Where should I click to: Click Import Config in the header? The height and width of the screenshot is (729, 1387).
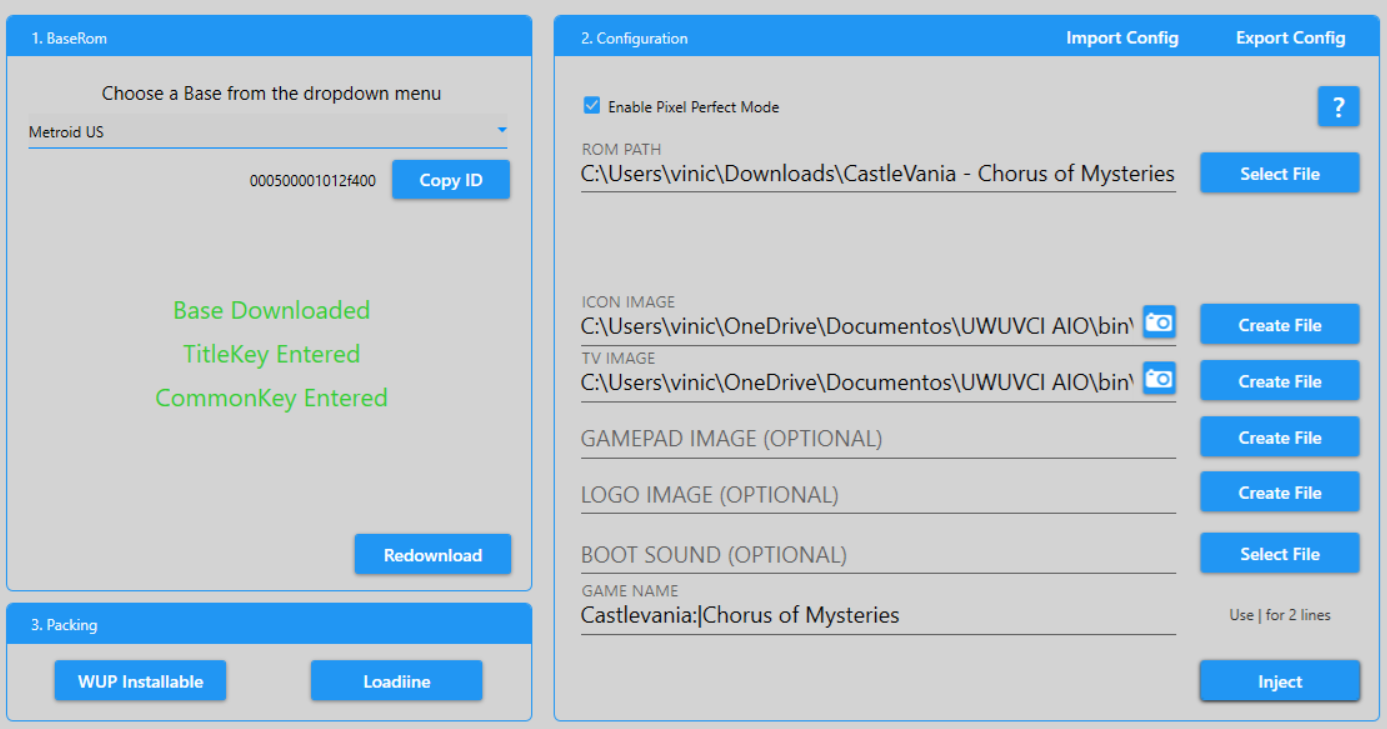click(x=1121, y=38)
